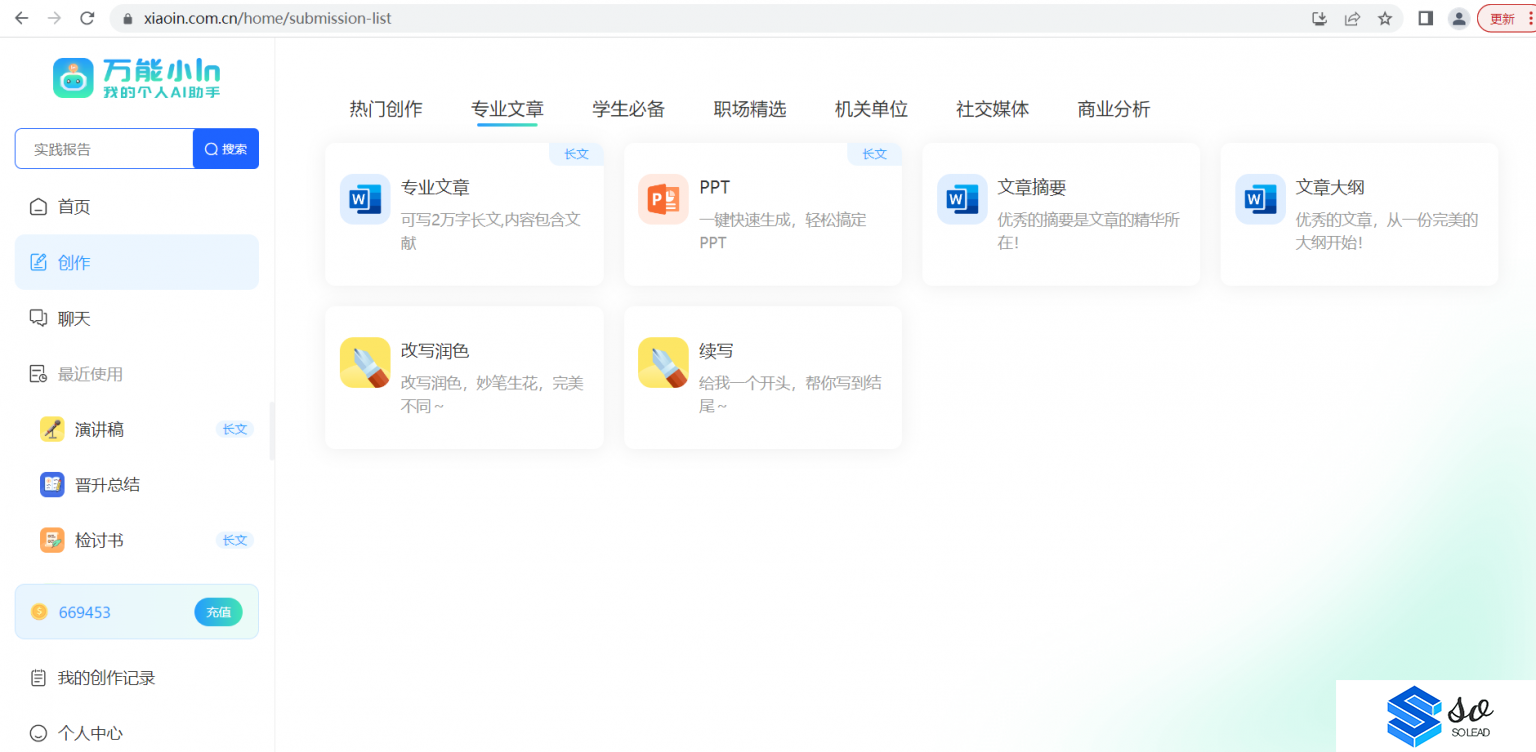Switch to the 专业文章 tab
1536x752 pixels.
(507, 109)
